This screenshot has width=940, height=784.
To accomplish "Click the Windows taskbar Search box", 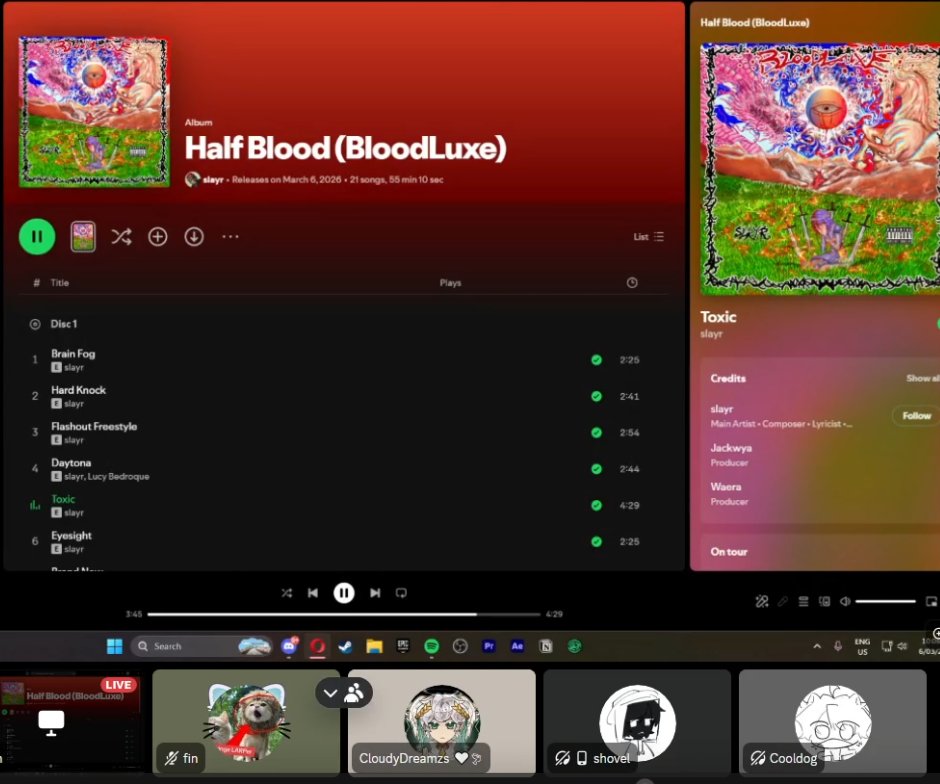I will coord(201,646).
